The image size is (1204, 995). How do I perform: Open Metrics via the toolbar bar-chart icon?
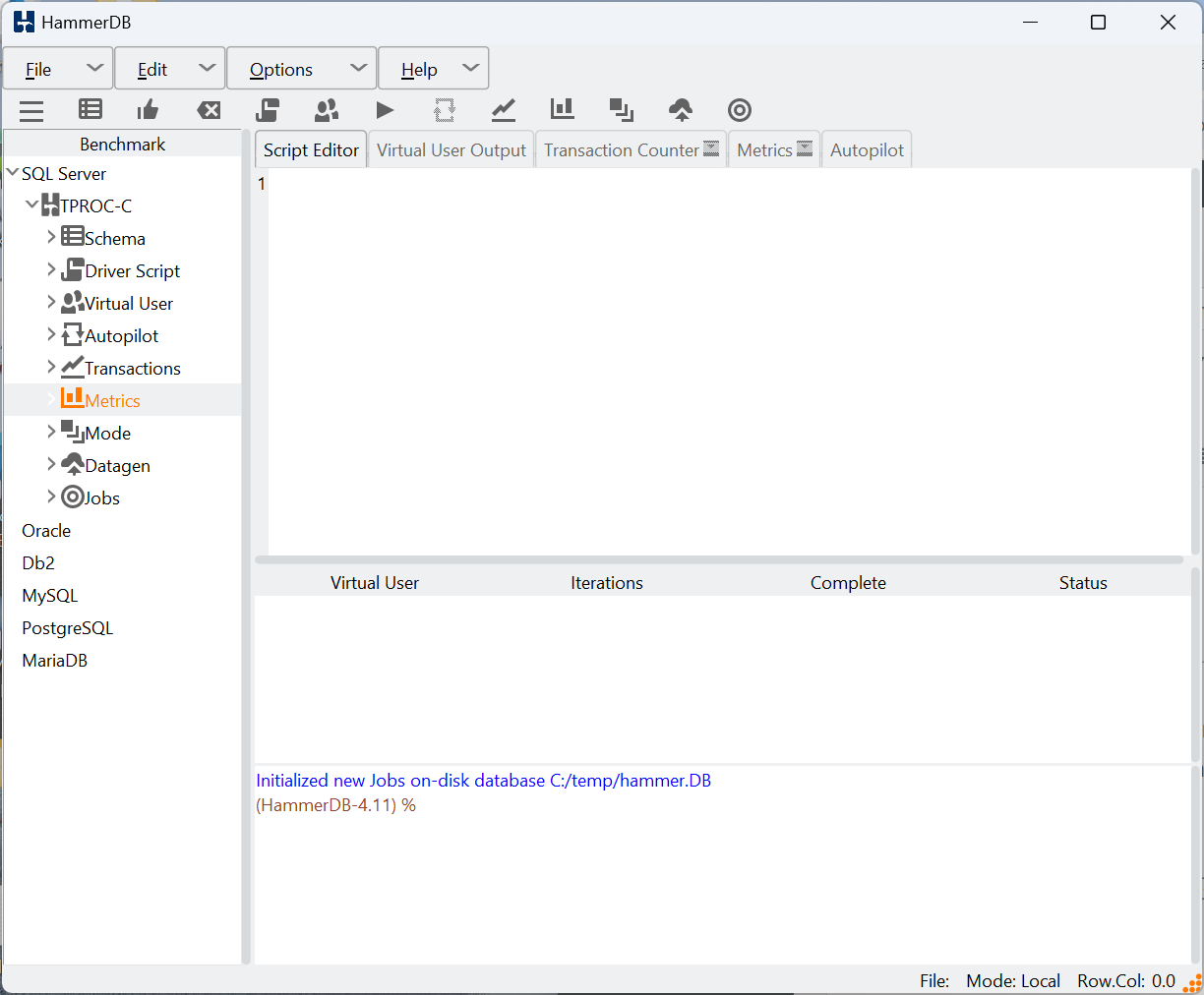563,108
